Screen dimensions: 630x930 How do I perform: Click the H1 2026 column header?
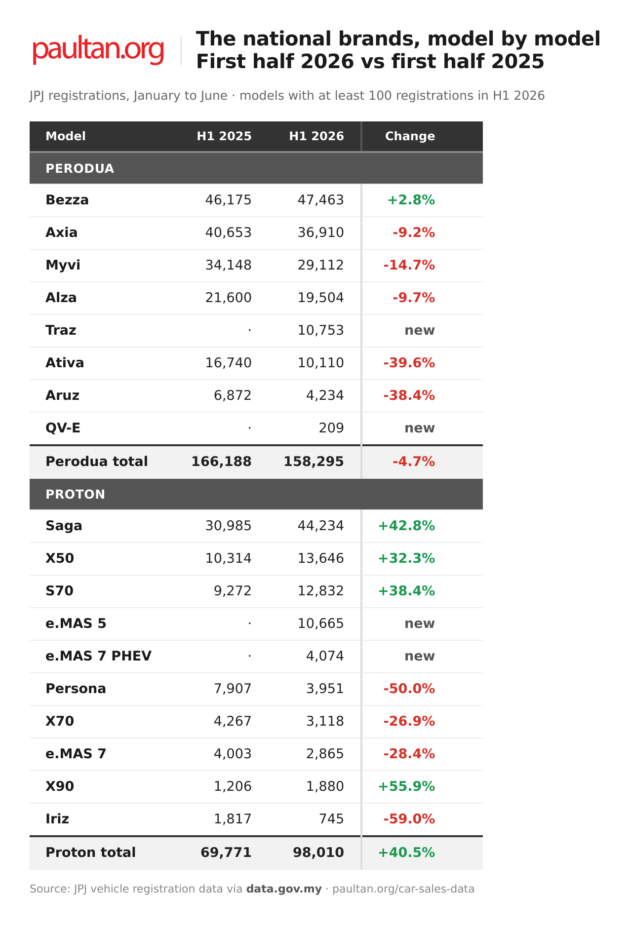click(x=316, y=136)
